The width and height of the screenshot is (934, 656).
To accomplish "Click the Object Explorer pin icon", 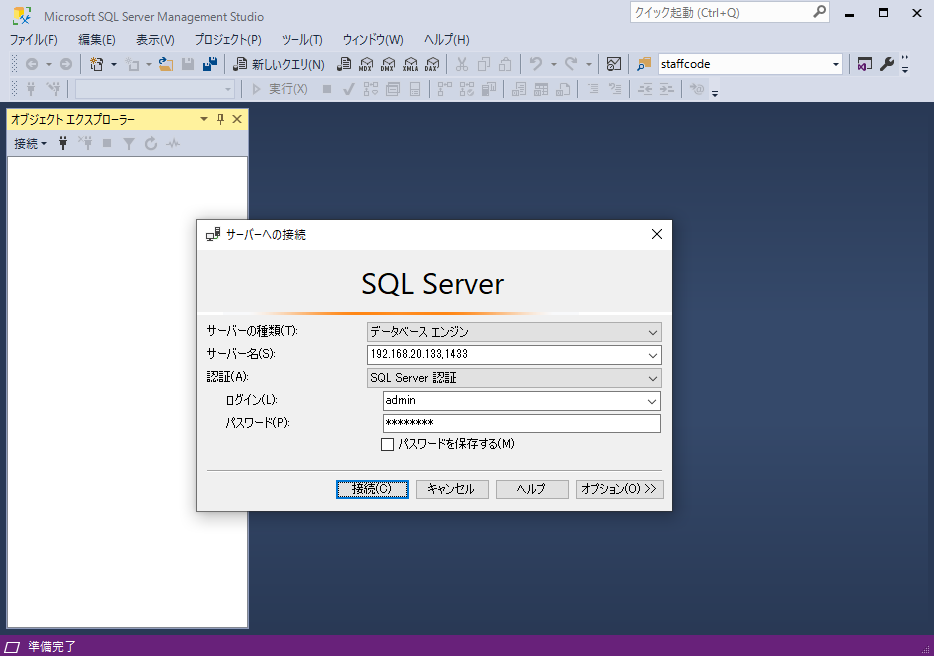I will (220, 119).
